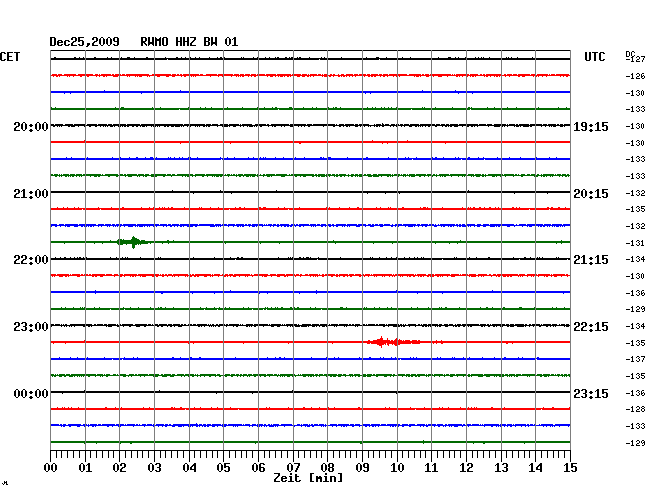Viewport: 650px width, 494px height.
Task: Click minute 06 on the time axis
Action: point(258,468)
